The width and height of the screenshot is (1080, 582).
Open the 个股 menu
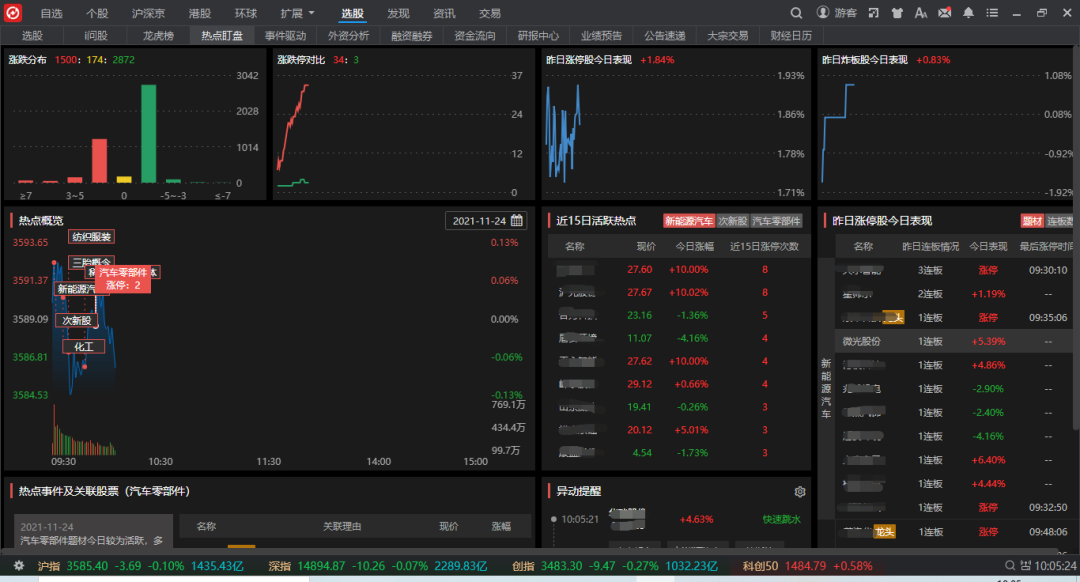click(x=97, y=13)
